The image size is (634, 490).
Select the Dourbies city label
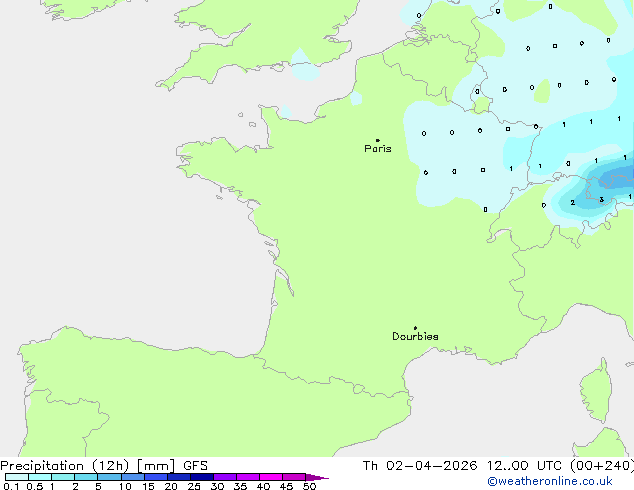coord(415,336)
